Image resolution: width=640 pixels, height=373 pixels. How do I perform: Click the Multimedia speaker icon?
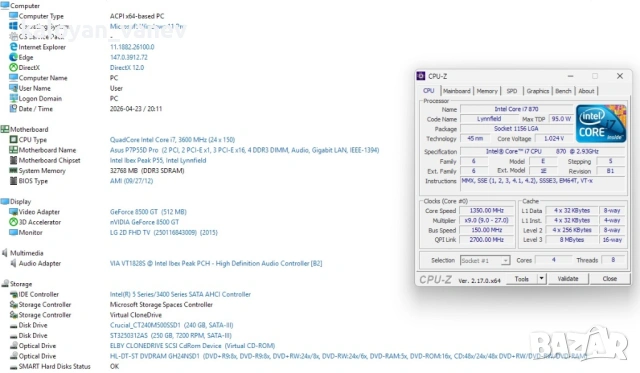click(x=5, y=253)
